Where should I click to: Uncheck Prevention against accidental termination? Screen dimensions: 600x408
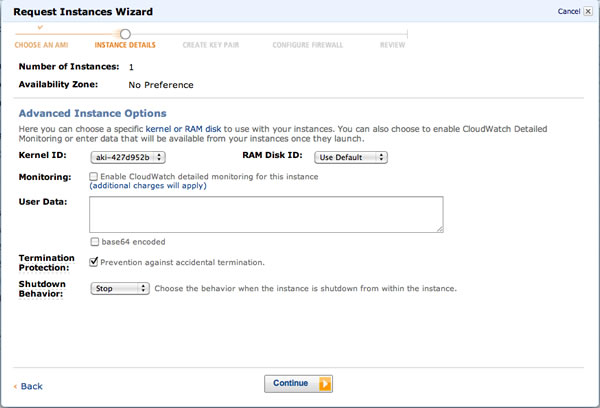point(94,262)
